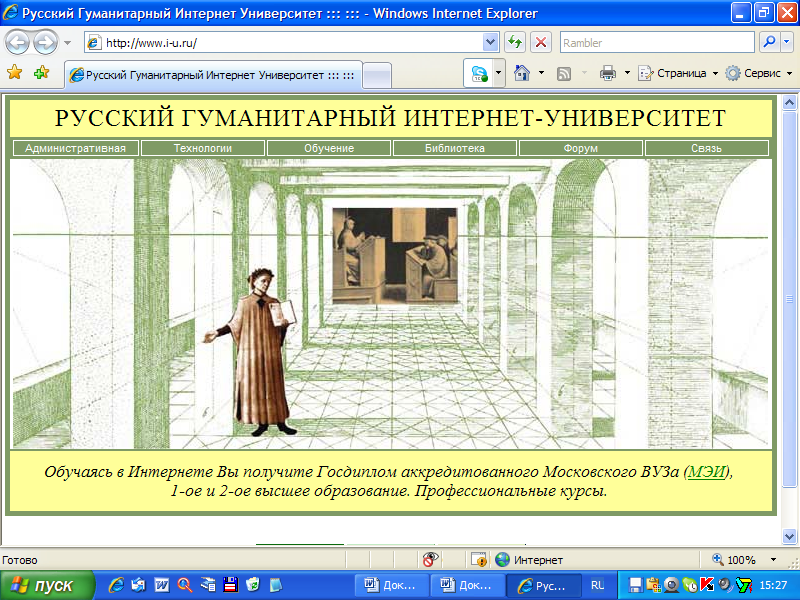
Task: Click the magnifier search icon in Quick Launch
Action: 184,585
